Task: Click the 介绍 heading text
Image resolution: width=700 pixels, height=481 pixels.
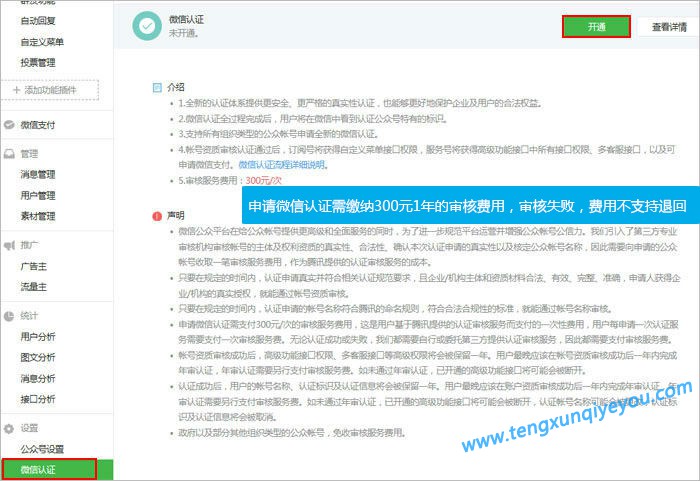Action: pyautogui.click(x=175, y=87)
